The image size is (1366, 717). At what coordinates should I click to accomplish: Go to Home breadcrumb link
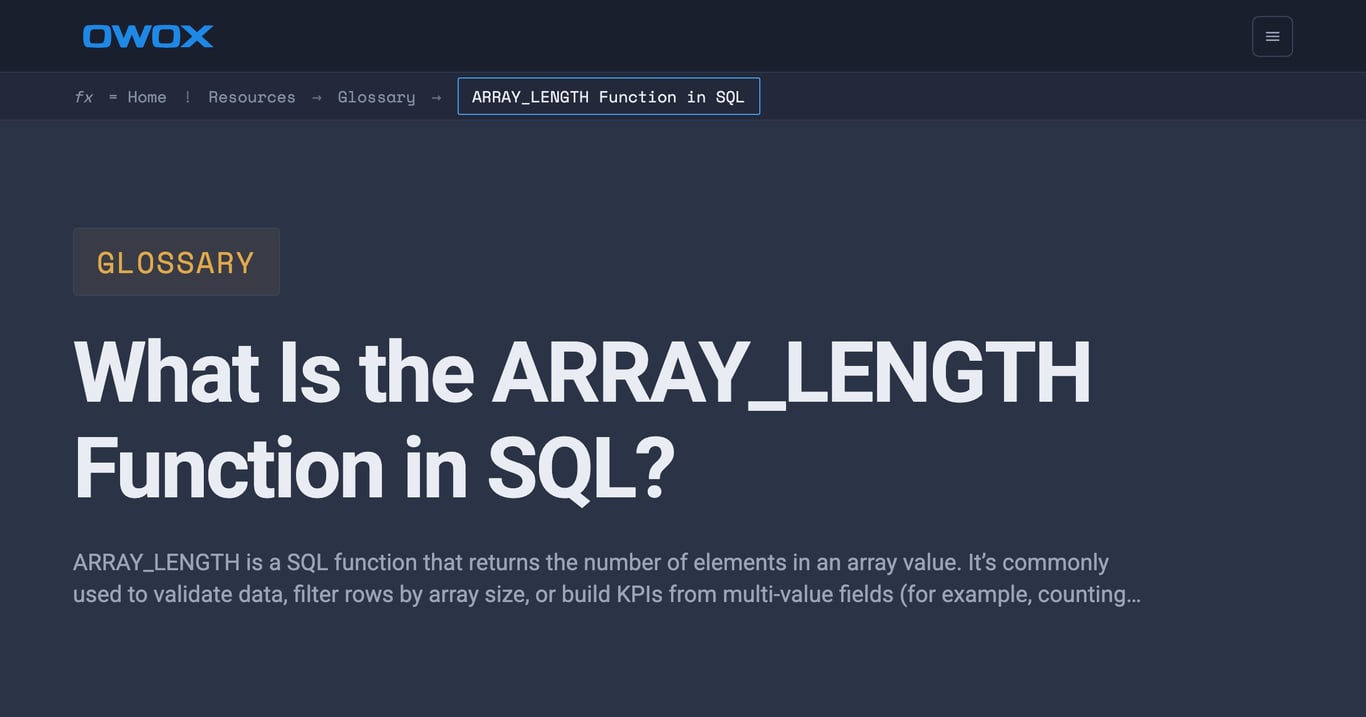pyautogui.click(x=147, y=97)
